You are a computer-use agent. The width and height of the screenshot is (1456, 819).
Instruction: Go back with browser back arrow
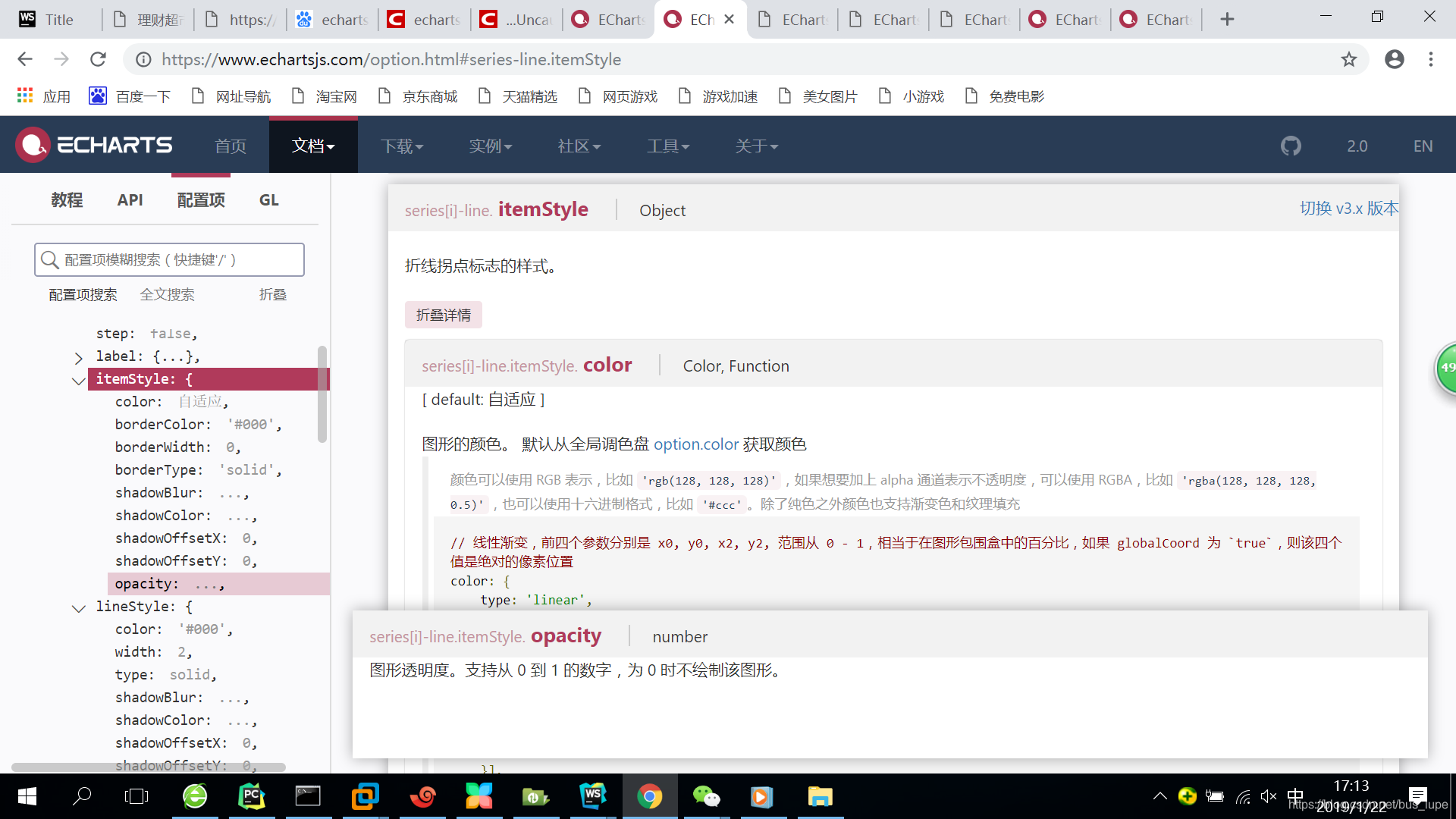click(25, 59)
